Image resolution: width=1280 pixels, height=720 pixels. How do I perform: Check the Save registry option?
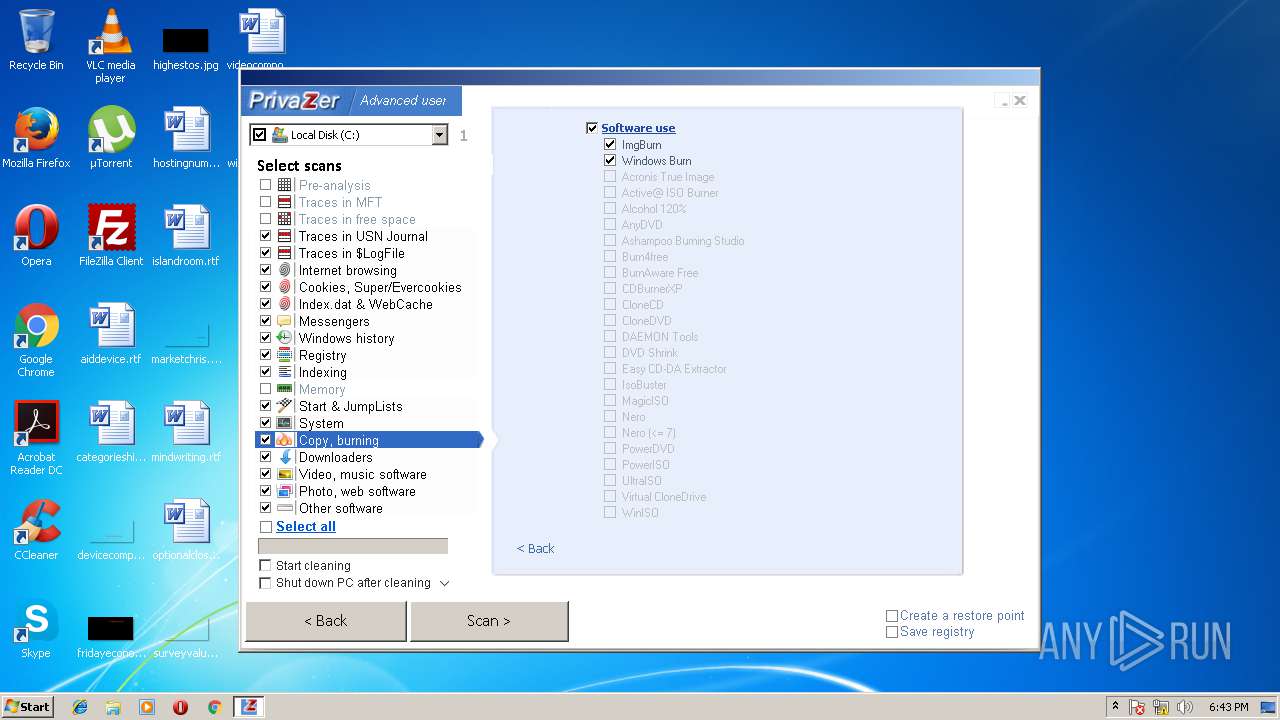pyautogui.click(x=892, y=632)
